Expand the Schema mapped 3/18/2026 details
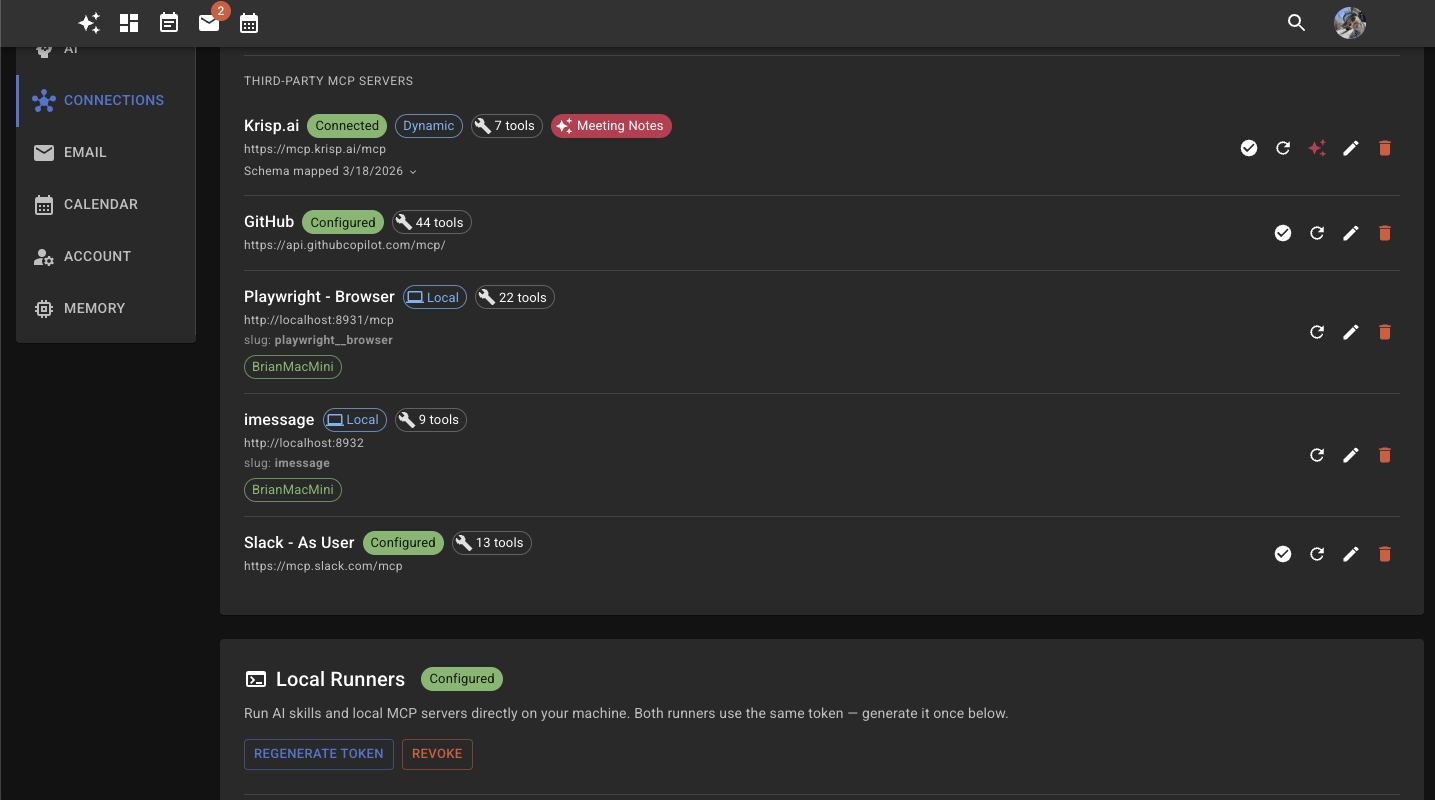The height and width of the screenshot is (800, 1435). click(x=331, y=171)
